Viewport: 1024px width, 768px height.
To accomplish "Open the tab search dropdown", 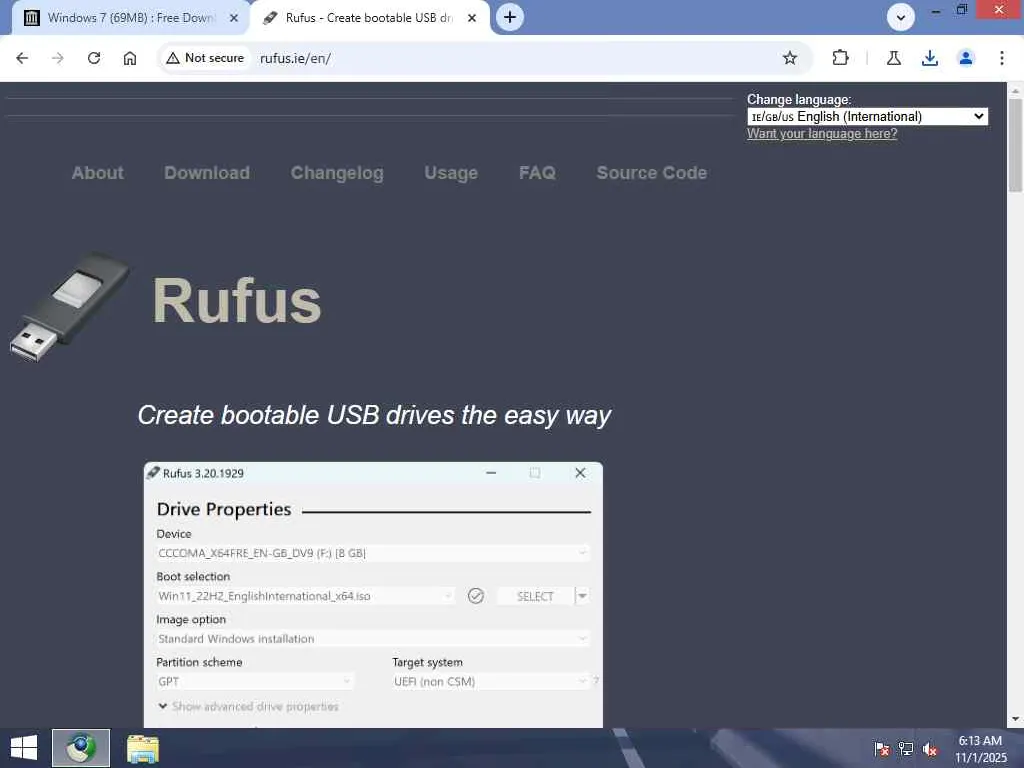I will coord(901,17).
